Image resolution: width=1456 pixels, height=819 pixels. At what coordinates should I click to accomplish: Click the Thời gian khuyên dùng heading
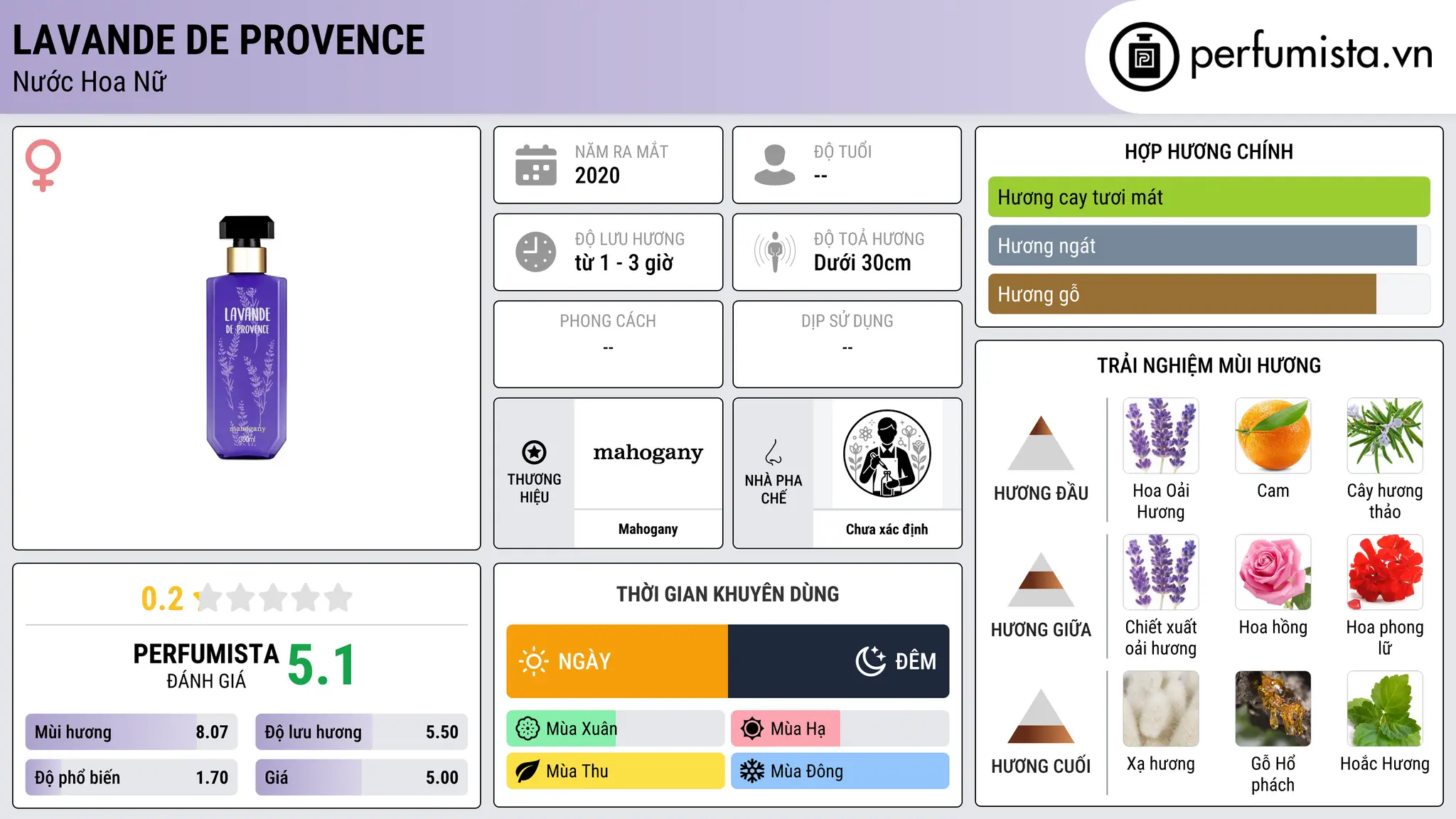pyautogui.click(x=728, y=594)
